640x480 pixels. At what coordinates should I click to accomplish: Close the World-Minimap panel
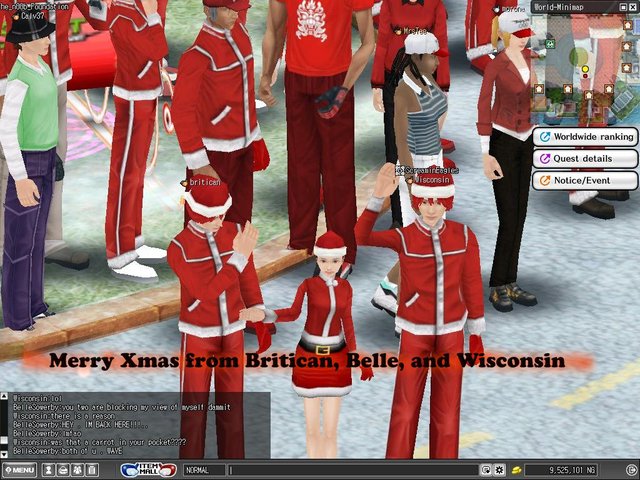[x=633, y=7]
